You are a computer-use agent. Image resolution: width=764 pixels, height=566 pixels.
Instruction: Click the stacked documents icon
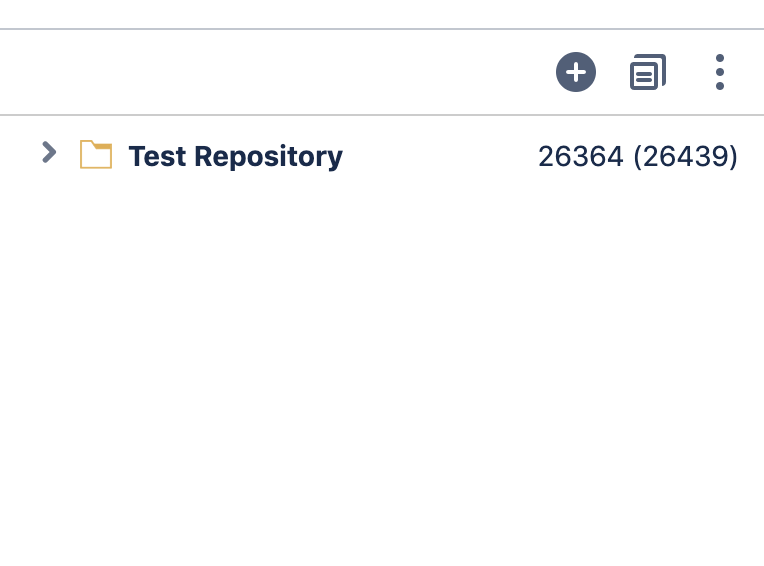(x=648, y=72)
